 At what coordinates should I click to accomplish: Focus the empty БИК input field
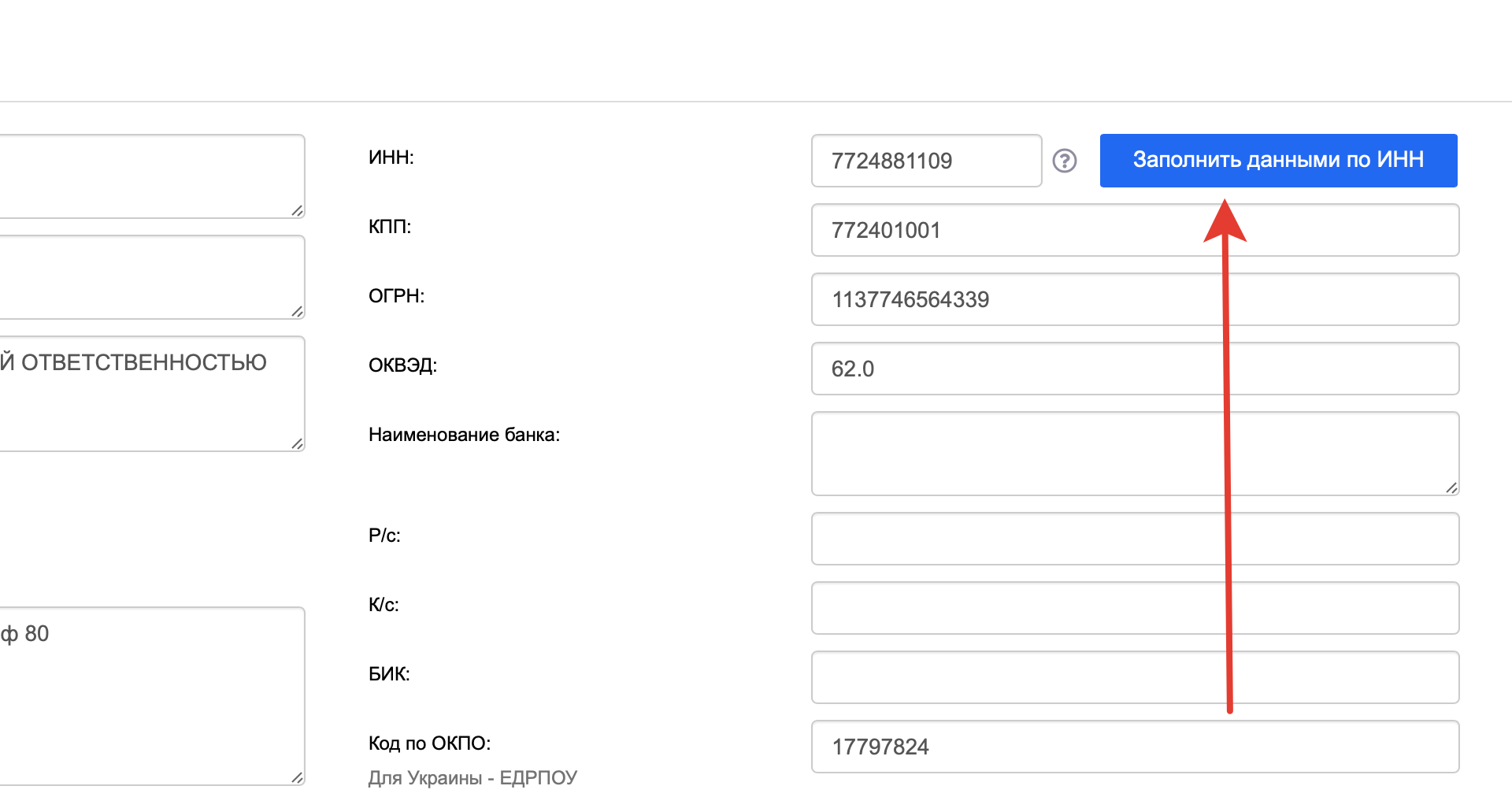(x=1135, y=677)
